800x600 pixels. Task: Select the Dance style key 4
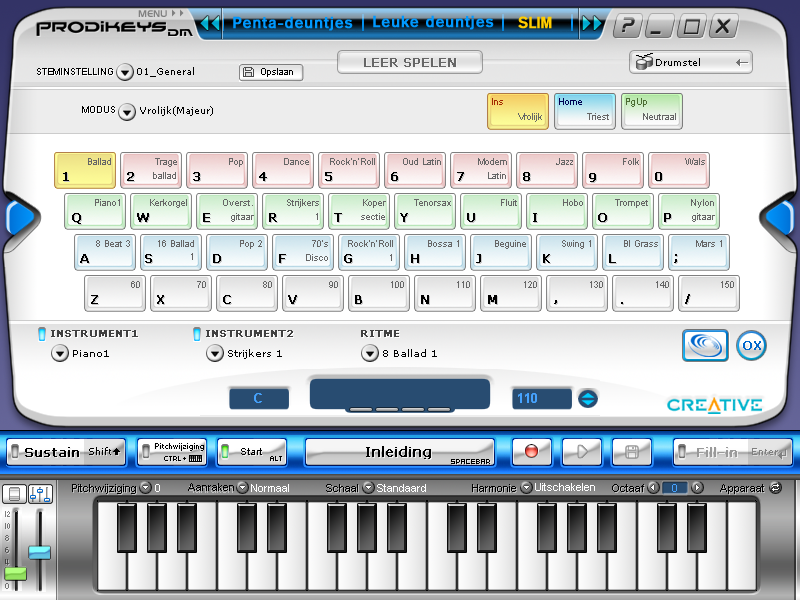283,170
